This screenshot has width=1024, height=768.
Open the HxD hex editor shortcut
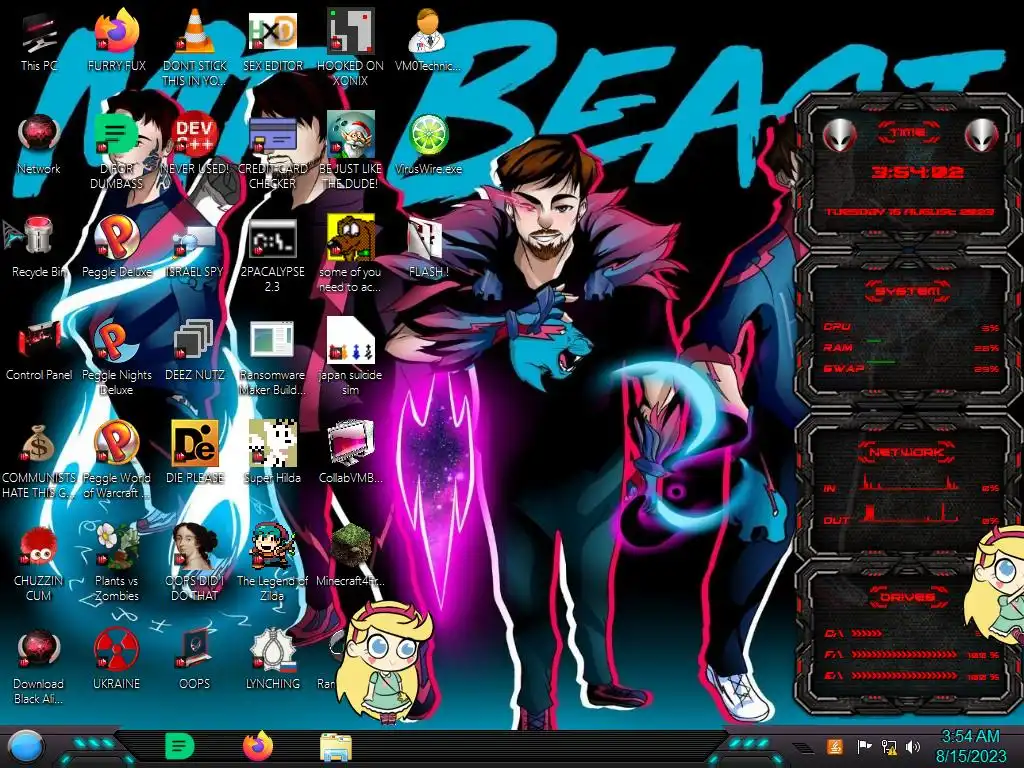point(272,41)
